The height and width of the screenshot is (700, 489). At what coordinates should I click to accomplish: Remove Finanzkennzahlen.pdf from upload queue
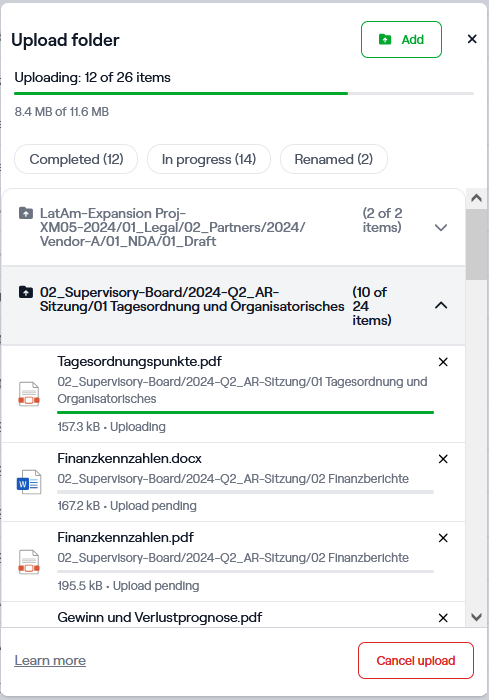[x=443, y=538]
